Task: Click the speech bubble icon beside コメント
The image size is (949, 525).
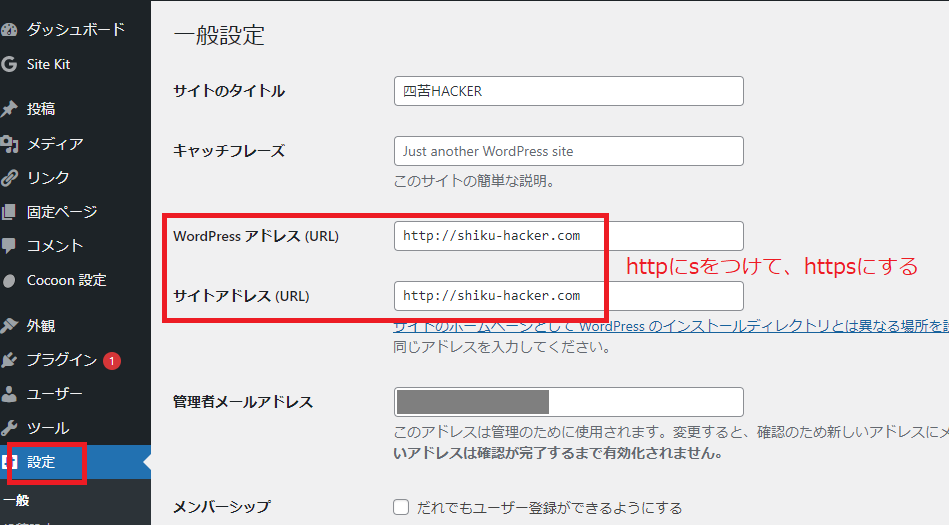Action: (8, 245)
